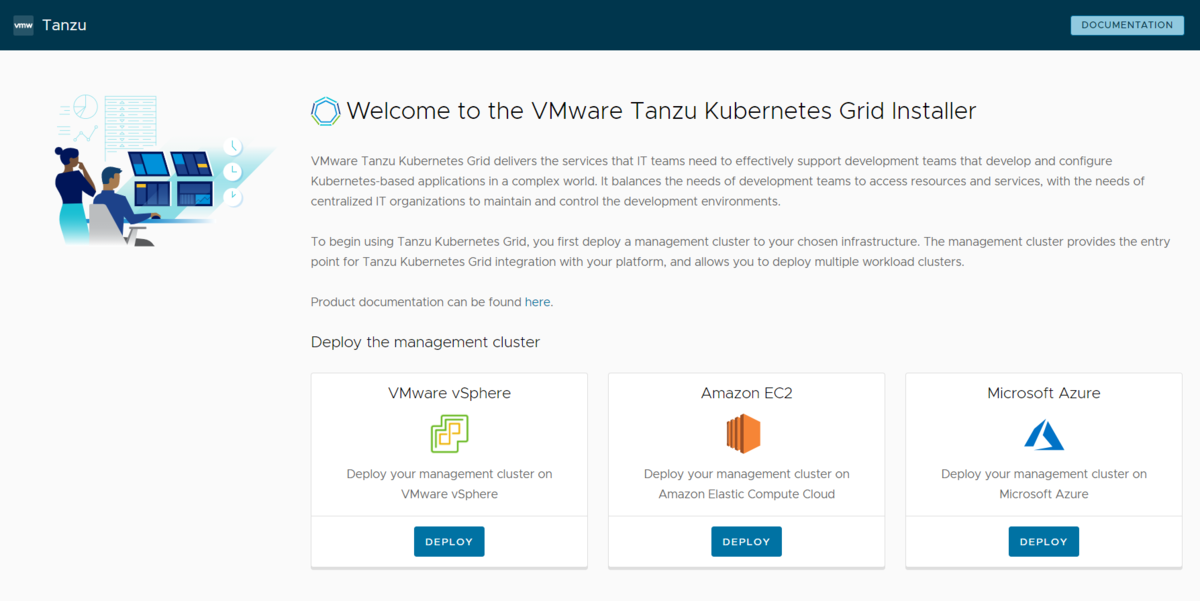Select the 'Microsoft Azure' card heading
1200x601 pixels.
click(1044, 393)
